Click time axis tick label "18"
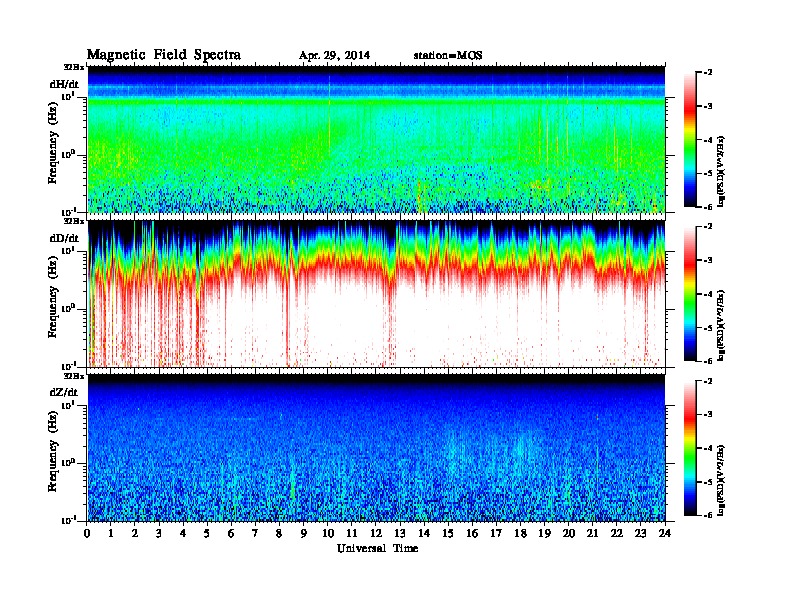Image resolution: width=792 pixels, height=612 pixels. click(520, 533)
